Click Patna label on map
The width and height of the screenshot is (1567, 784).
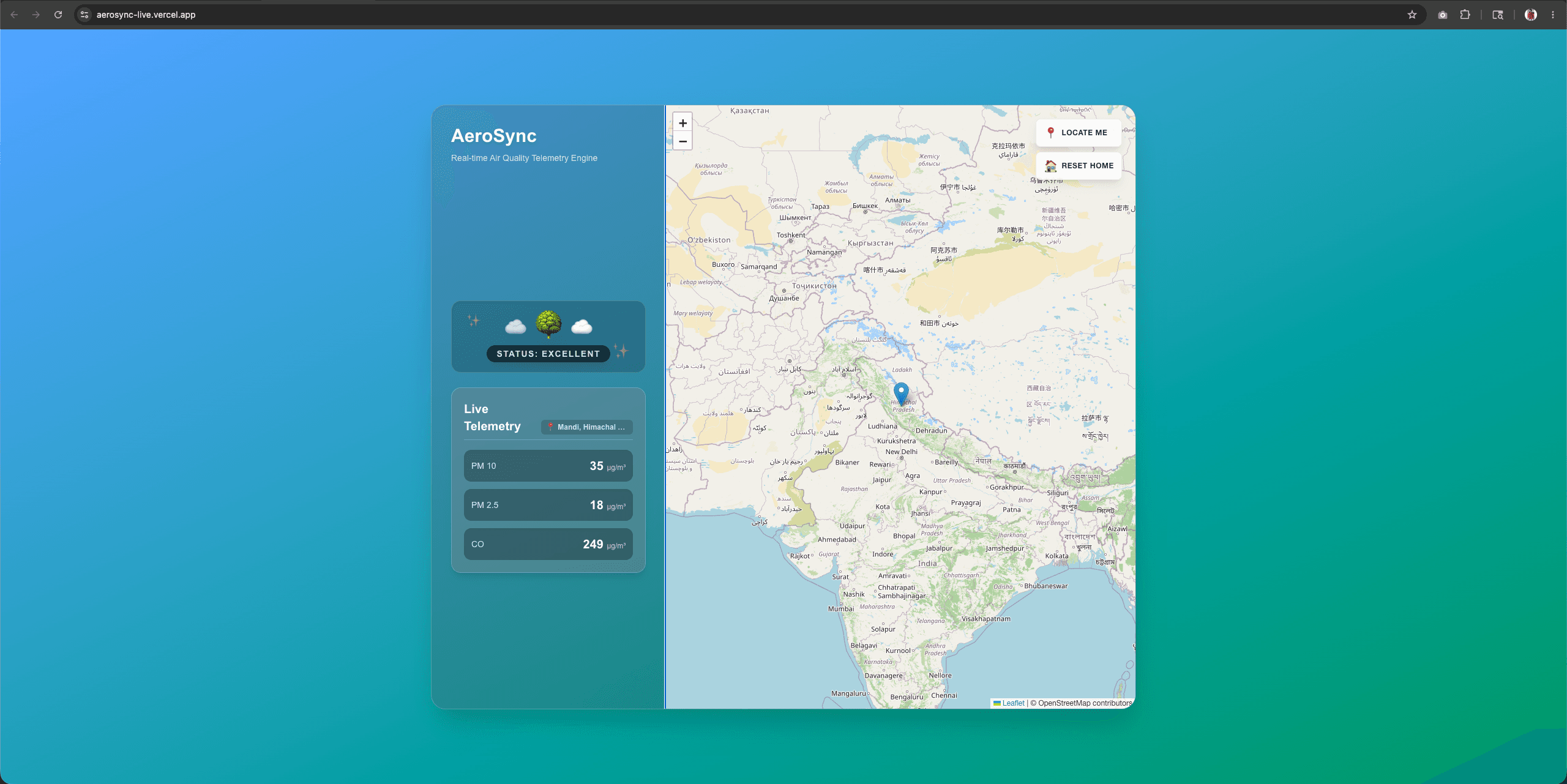(x=1011, y=509)
